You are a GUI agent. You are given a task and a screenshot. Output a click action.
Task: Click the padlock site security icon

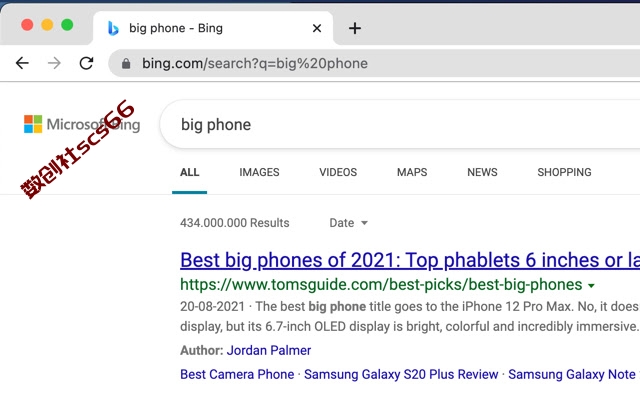coord(126,64)
